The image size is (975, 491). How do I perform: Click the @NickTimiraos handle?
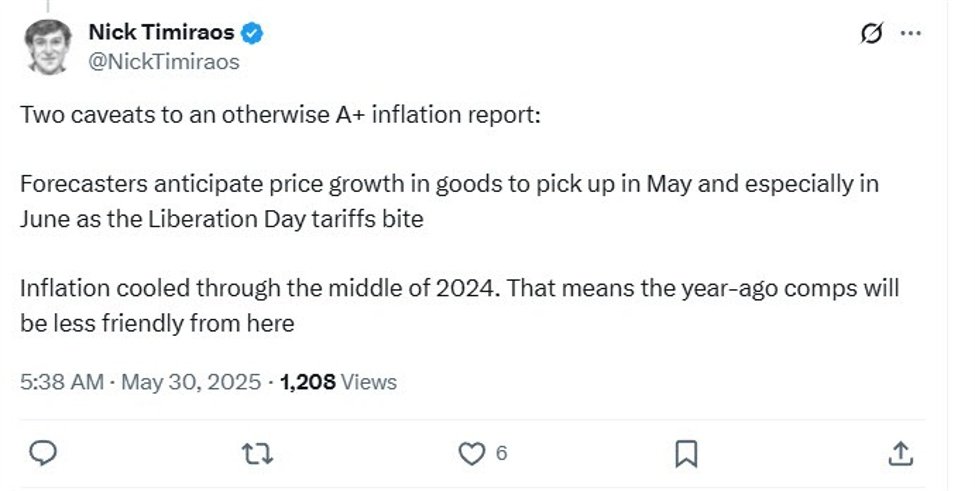164,62
